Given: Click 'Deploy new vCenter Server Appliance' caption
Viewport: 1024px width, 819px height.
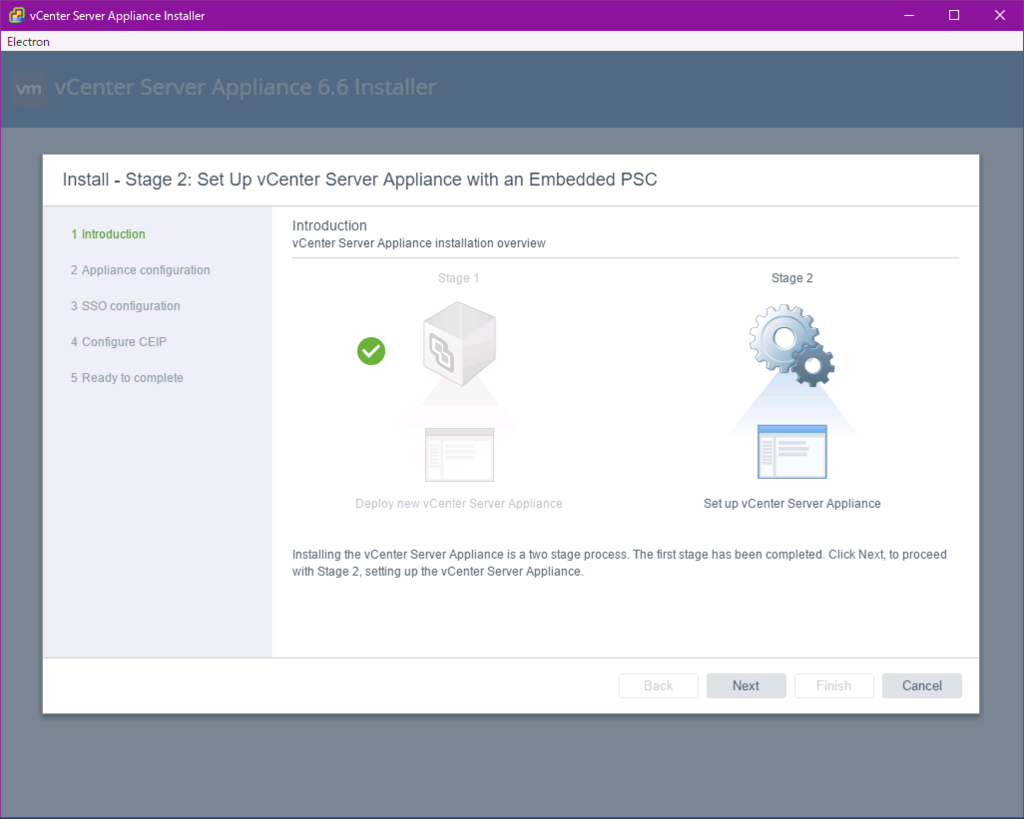Looking at the screenshot, I should (459, 504).
